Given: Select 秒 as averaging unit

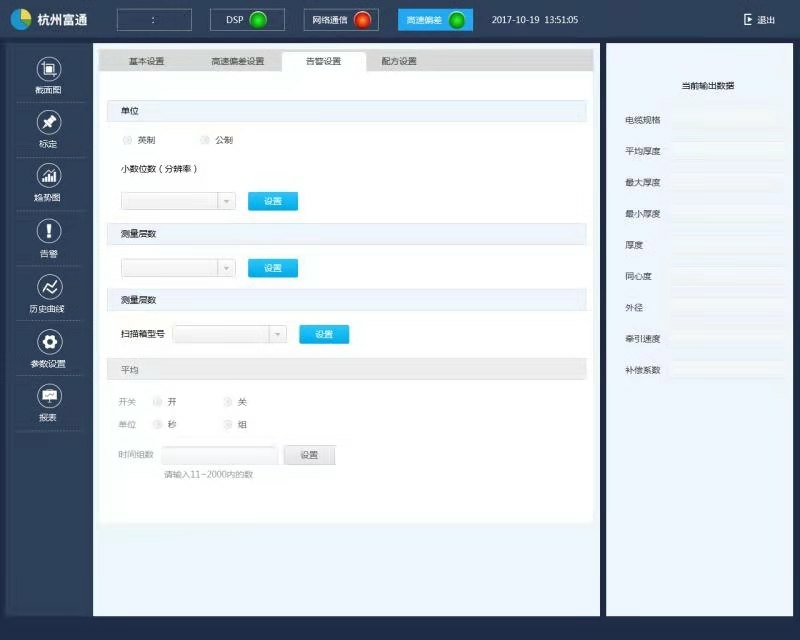Looking at the screenshot, I should point(158,425).
